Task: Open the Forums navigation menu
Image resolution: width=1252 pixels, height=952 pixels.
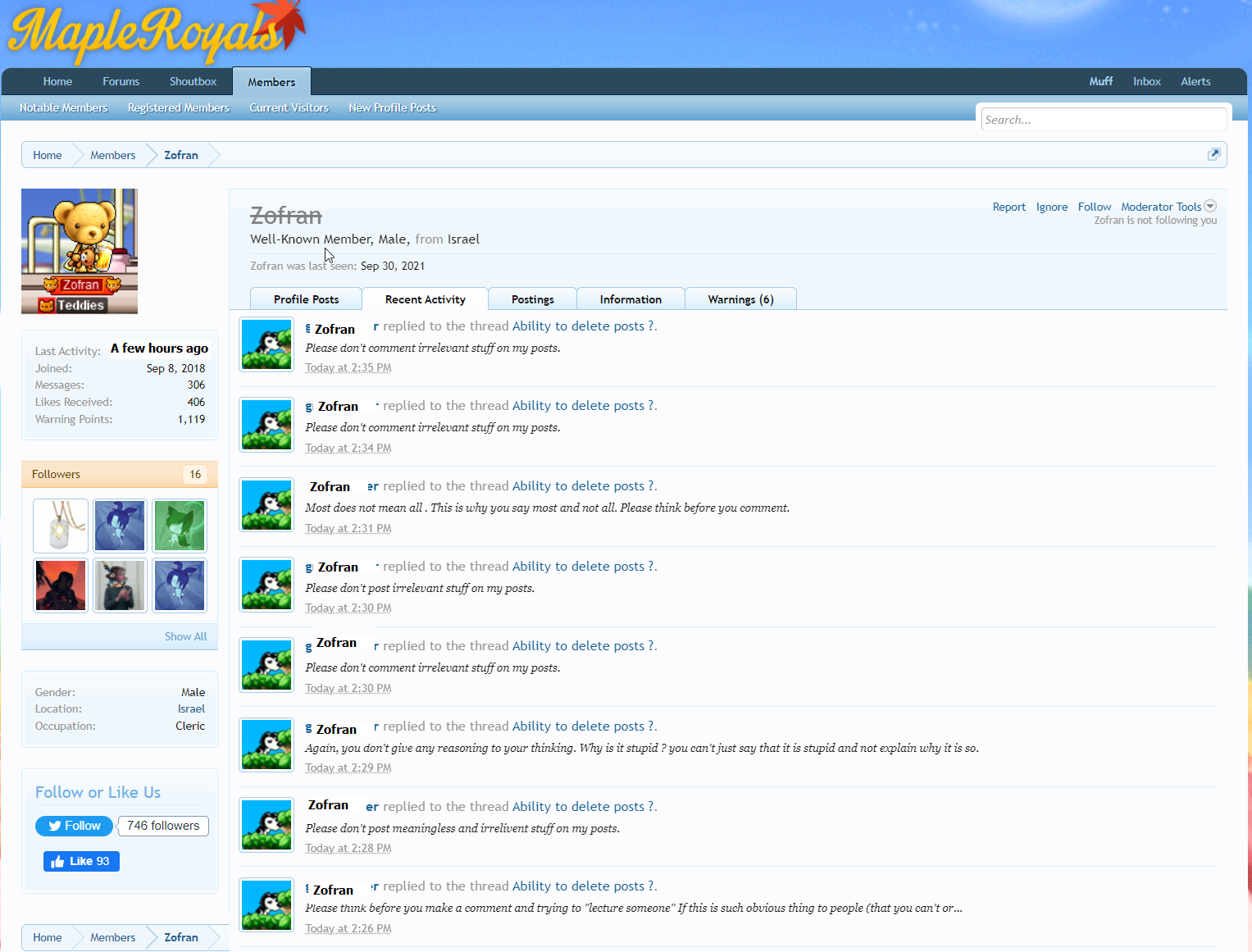Action: click(121, 81)
